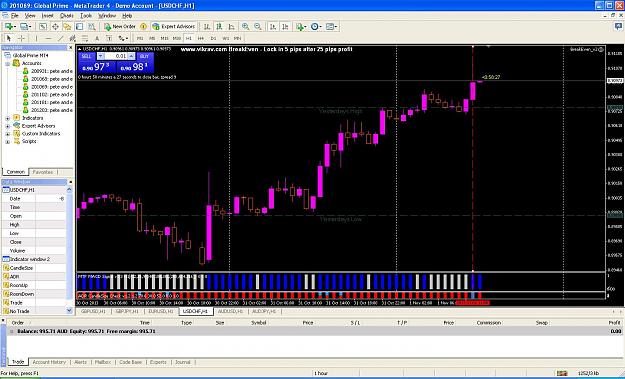Select the Trendline drawing tool

[61, 38]
